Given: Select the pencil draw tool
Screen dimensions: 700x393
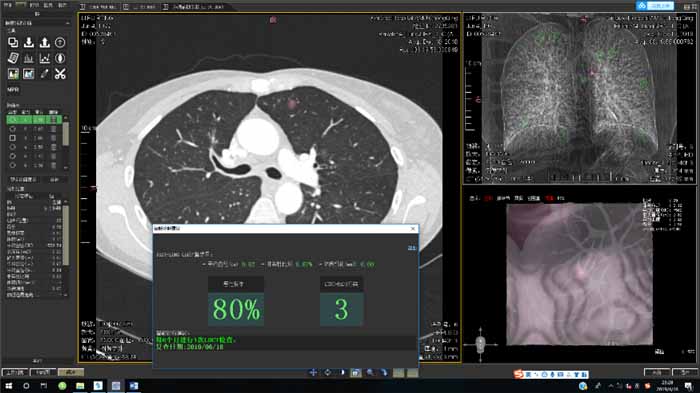Looking at the screenshot, I should click(x=44, y=74).
